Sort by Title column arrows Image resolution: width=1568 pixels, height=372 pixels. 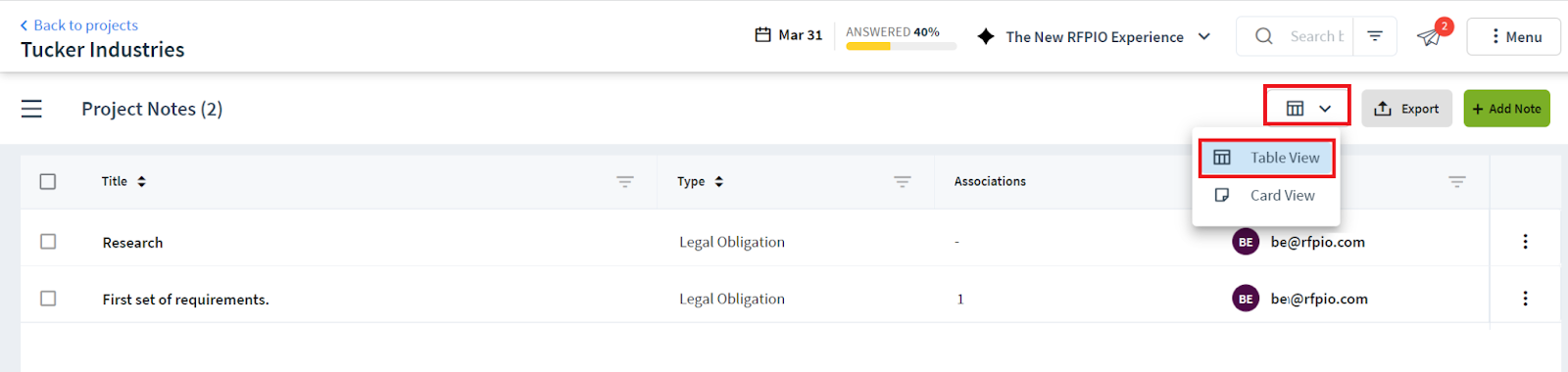(141, 181)
